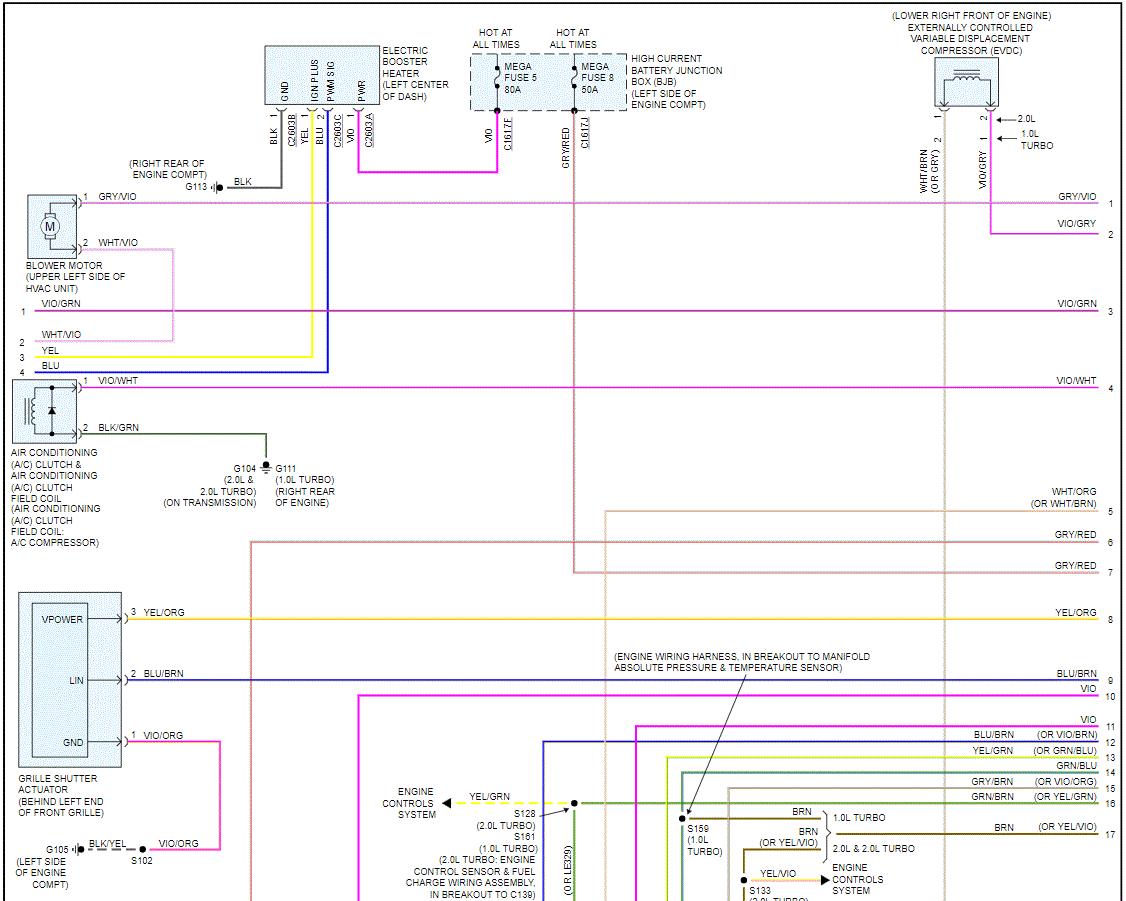1126x901 pixels.
Task: Click the S102 splice dot
Action: pyautogui.click(x=142, y=849)
